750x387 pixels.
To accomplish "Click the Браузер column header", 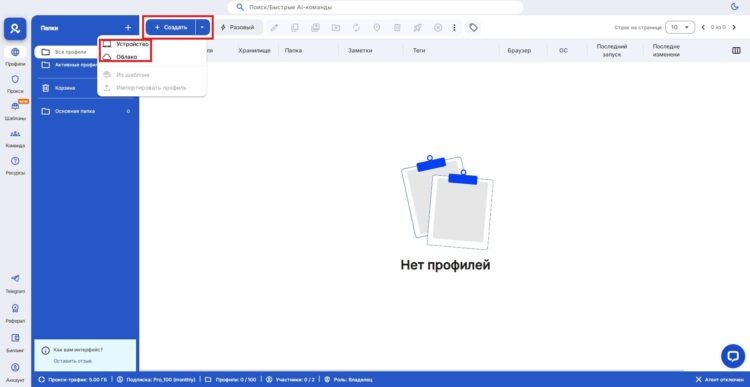I will click(x=519, y=50).
